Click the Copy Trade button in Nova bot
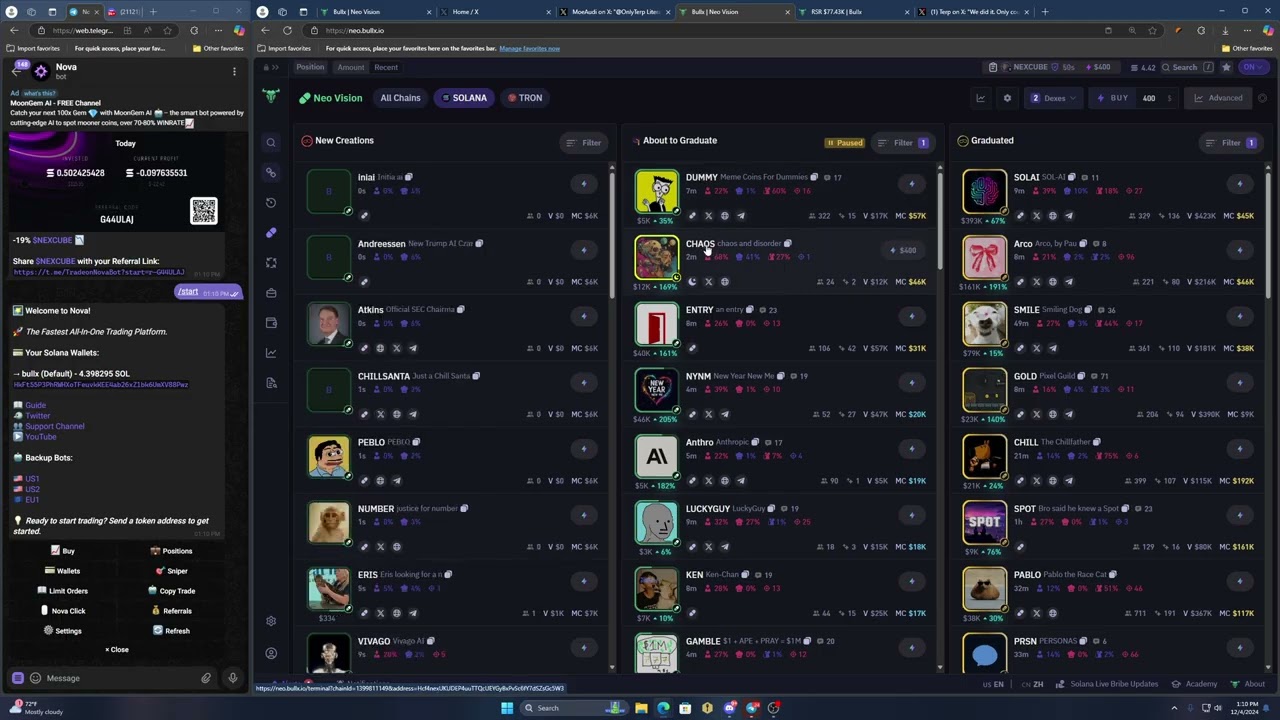The image size is (1280, 720). (x=171, y=591)
